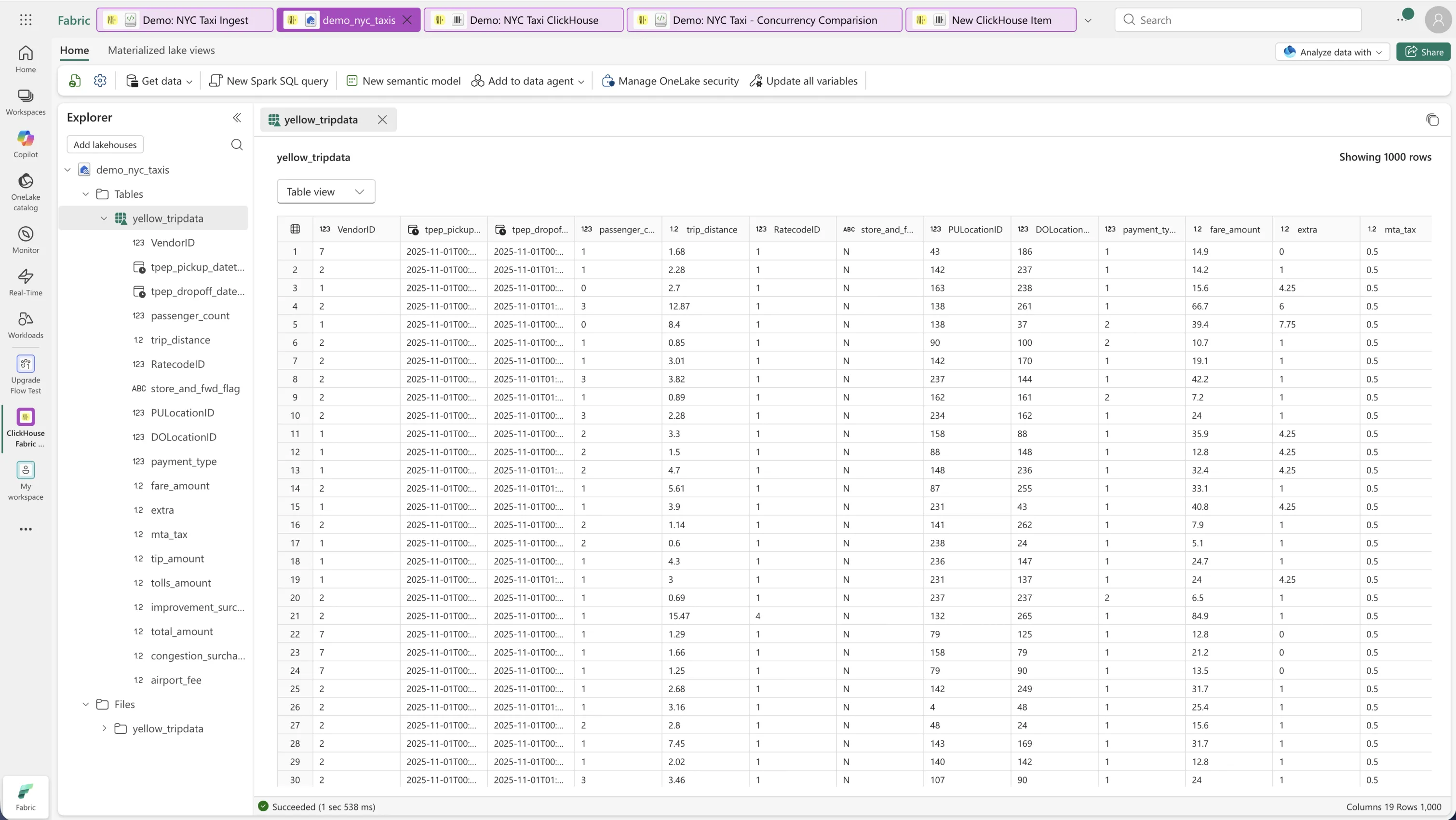Open the Add to data agent dropdown
The image size is (1456, 820).
pos(527,81)
